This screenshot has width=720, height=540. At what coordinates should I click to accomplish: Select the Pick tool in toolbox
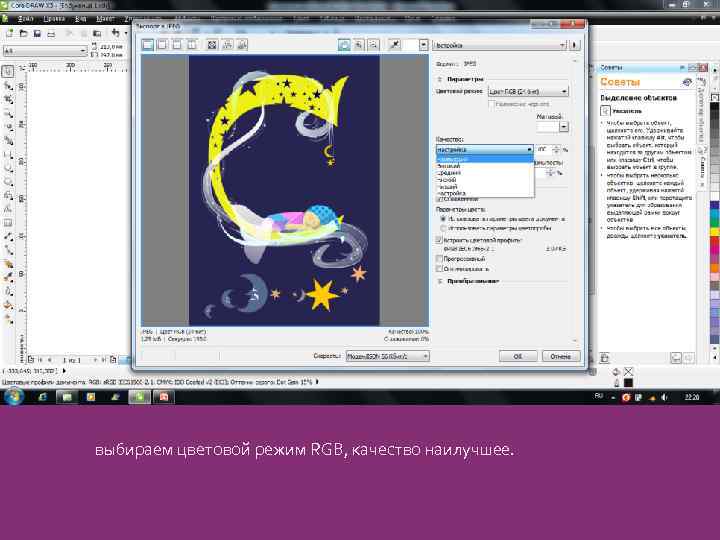tap(8, 72)
